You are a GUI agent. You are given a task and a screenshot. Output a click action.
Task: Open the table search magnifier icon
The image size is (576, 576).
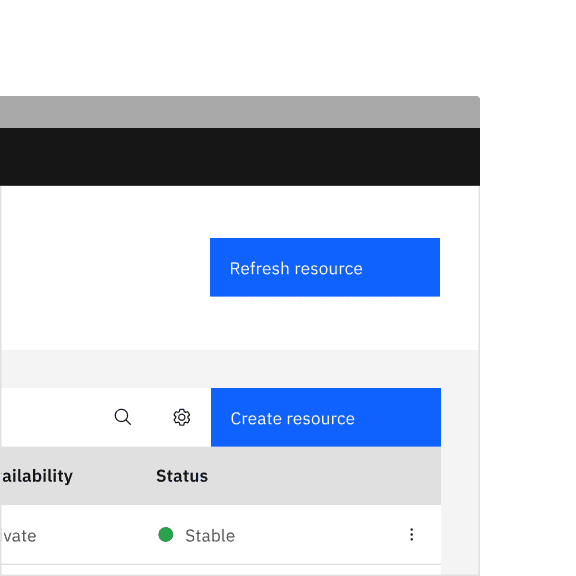(x=123, y=417)
